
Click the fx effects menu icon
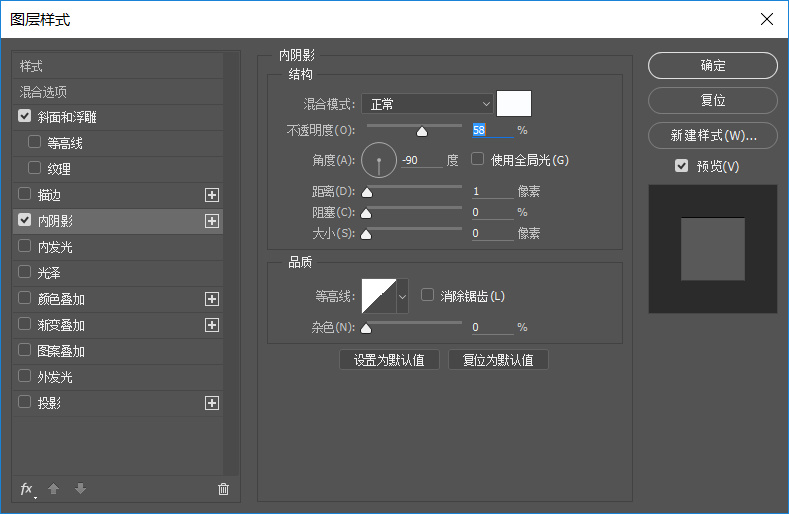(27, 489)
